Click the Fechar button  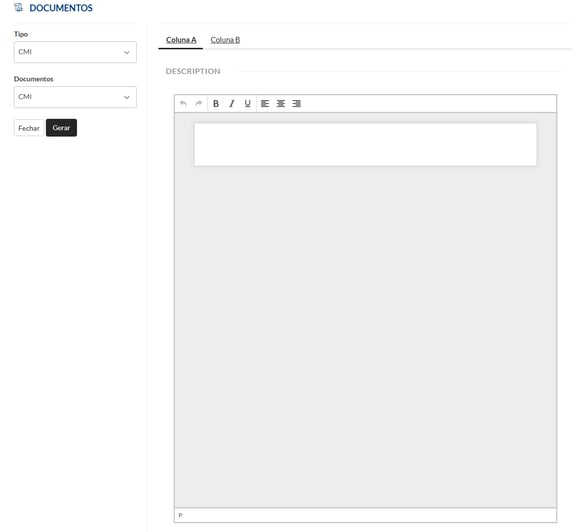[x=29, y=128]
